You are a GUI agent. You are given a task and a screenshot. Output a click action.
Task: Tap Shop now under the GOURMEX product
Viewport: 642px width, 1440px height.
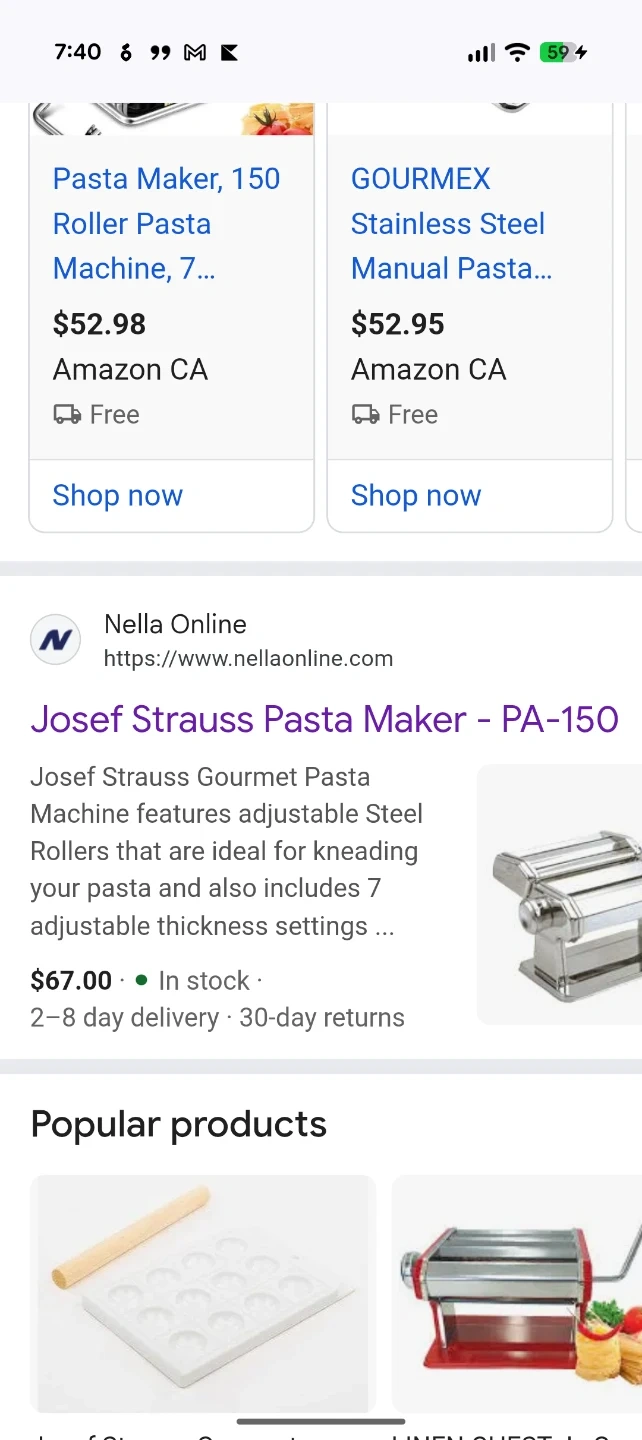tap(416, 495)
